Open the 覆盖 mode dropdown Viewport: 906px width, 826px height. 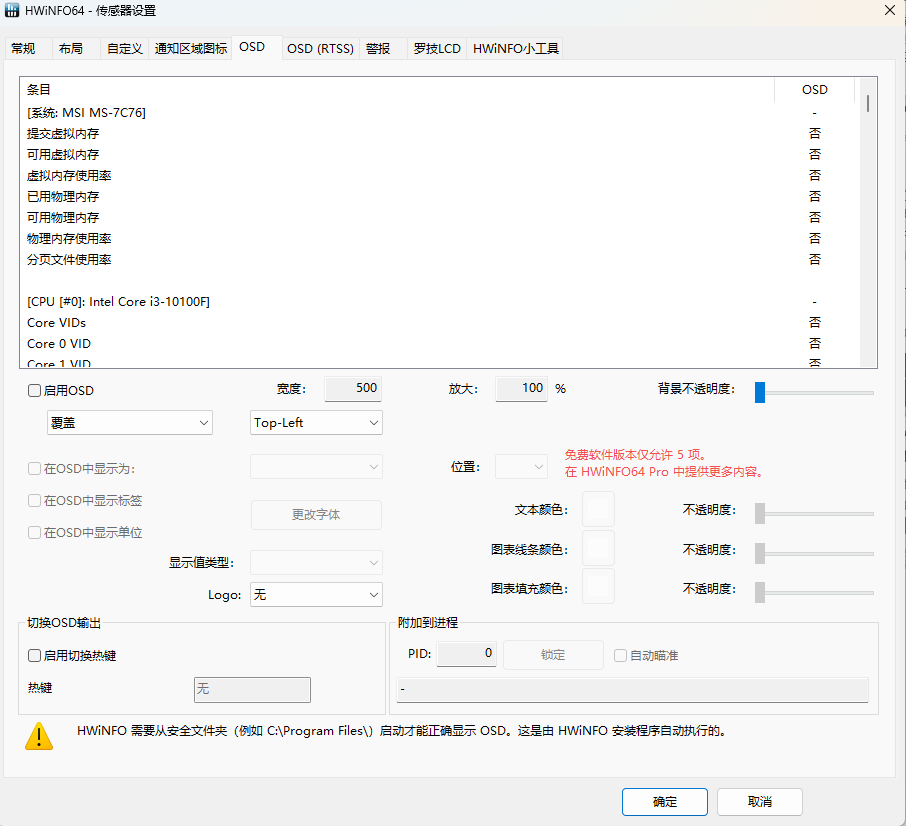tap(129, 422)
